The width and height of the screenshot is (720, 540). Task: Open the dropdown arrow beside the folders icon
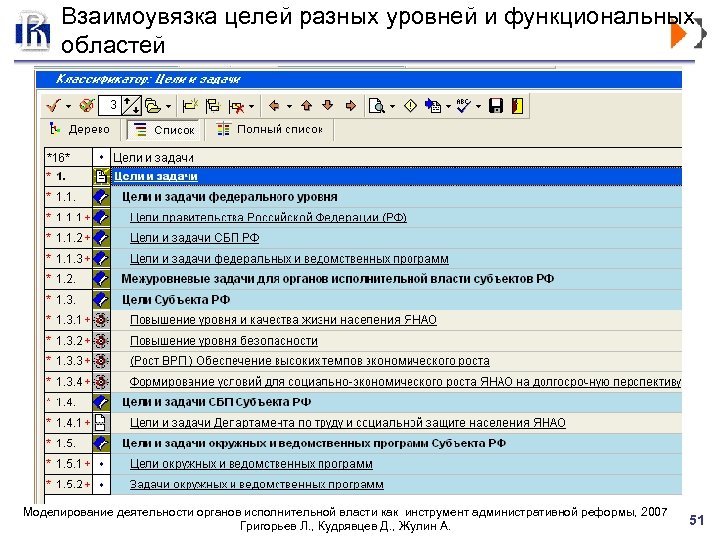169,106
